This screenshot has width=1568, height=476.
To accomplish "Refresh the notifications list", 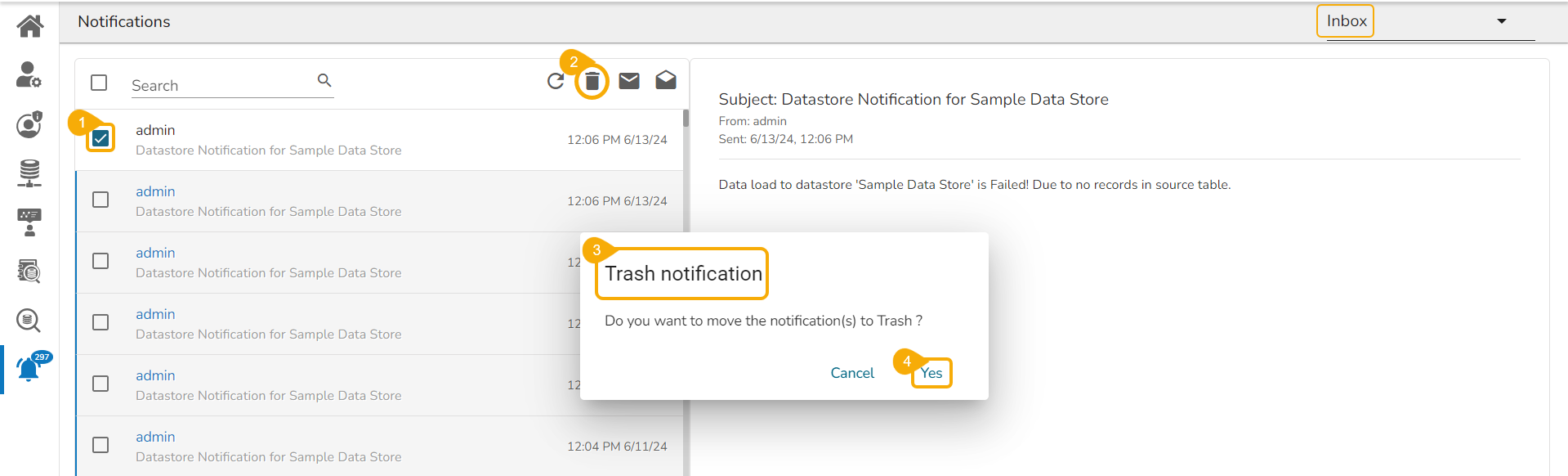I will pos(556,81).
